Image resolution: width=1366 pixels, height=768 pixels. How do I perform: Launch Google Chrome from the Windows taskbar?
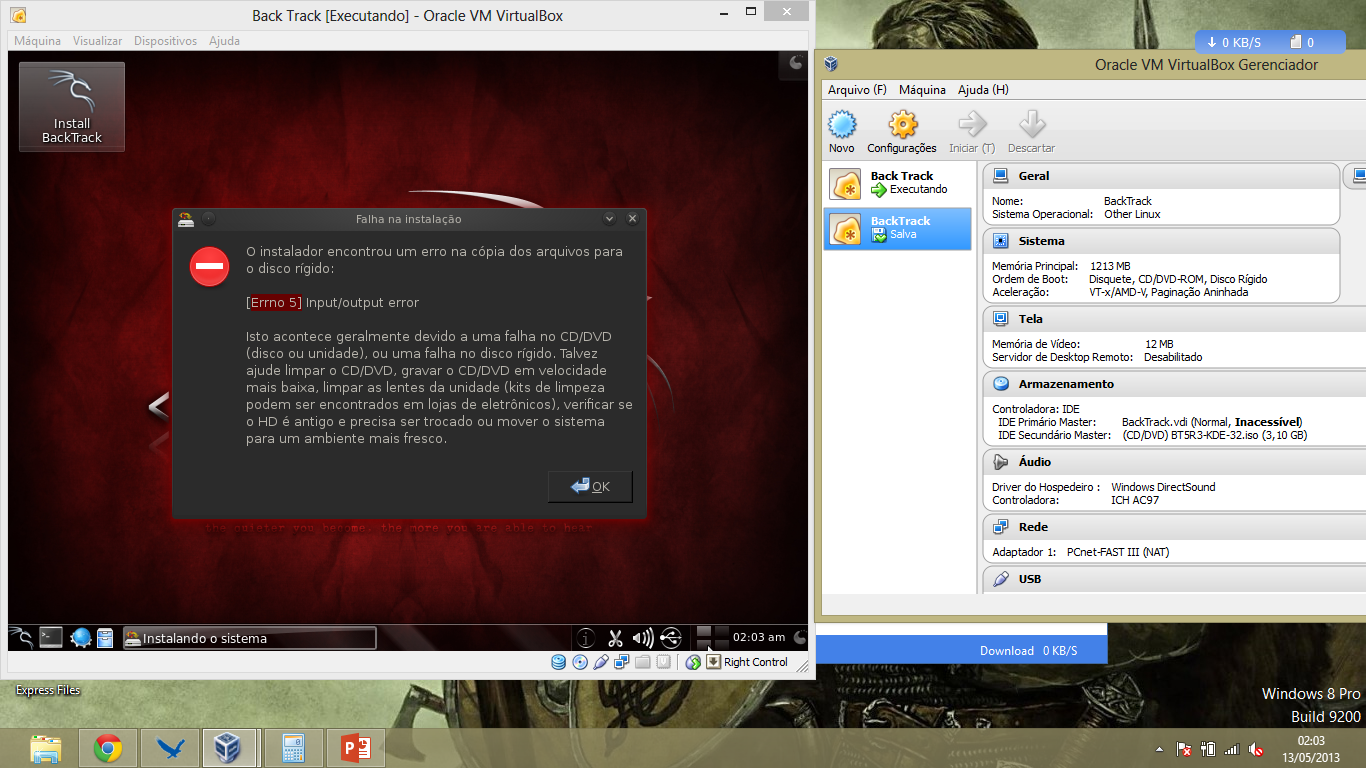(108, 748)
